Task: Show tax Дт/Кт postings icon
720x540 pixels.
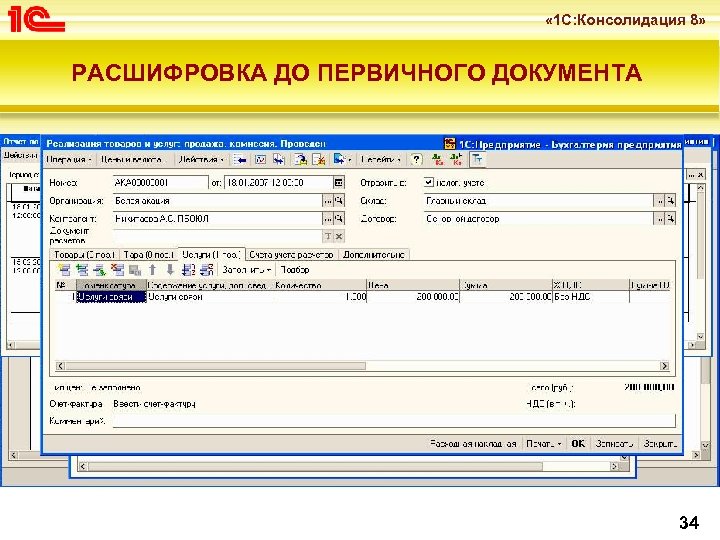Action: pos(456,159)
